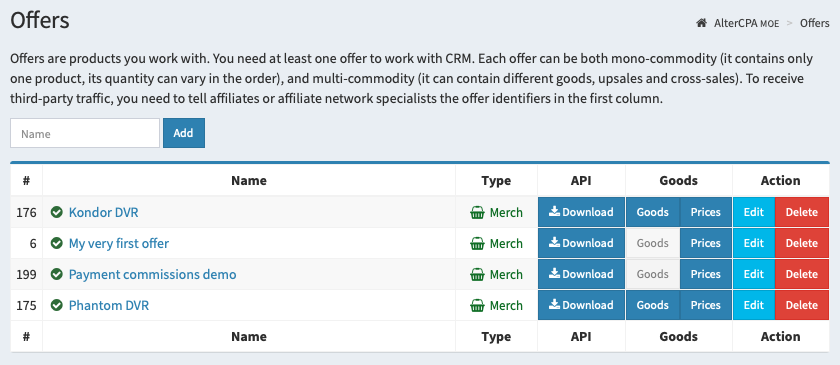Screen dimensions: 840x365
Task: Click the Add offer button
Action: pos(184,133)
